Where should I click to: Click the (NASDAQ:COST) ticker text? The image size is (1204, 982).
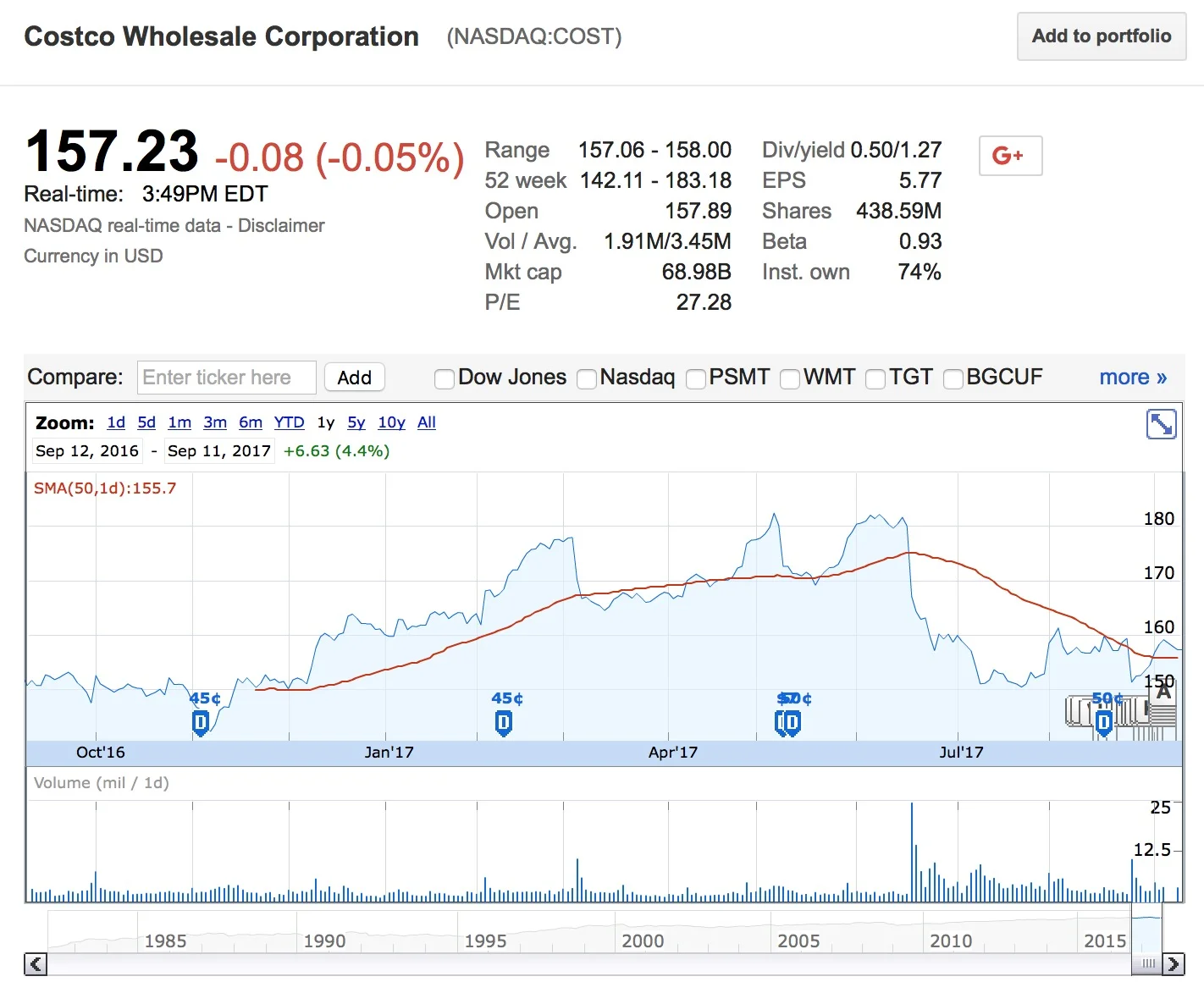coord(534,36)
